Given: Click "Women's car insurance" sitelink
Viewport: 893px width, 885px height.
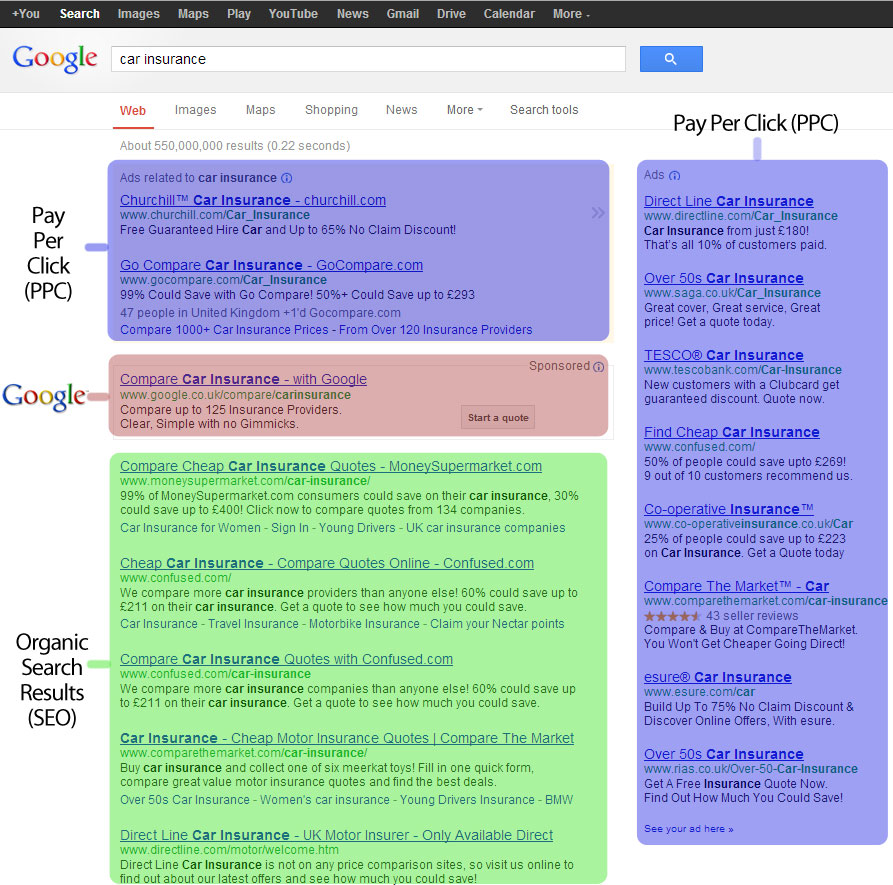Looking at the screenshot, I should [x=325, y=800].
